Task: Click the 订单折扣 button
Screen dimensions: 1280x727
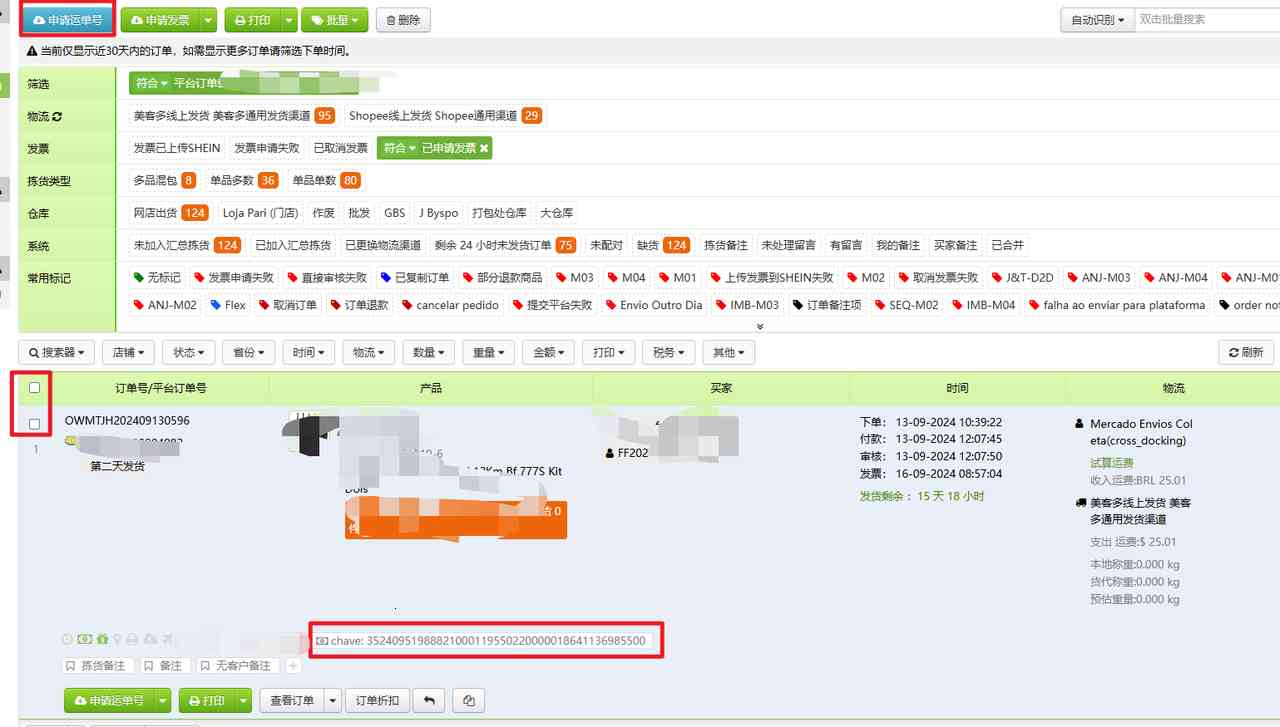Action: coord(378,701)
